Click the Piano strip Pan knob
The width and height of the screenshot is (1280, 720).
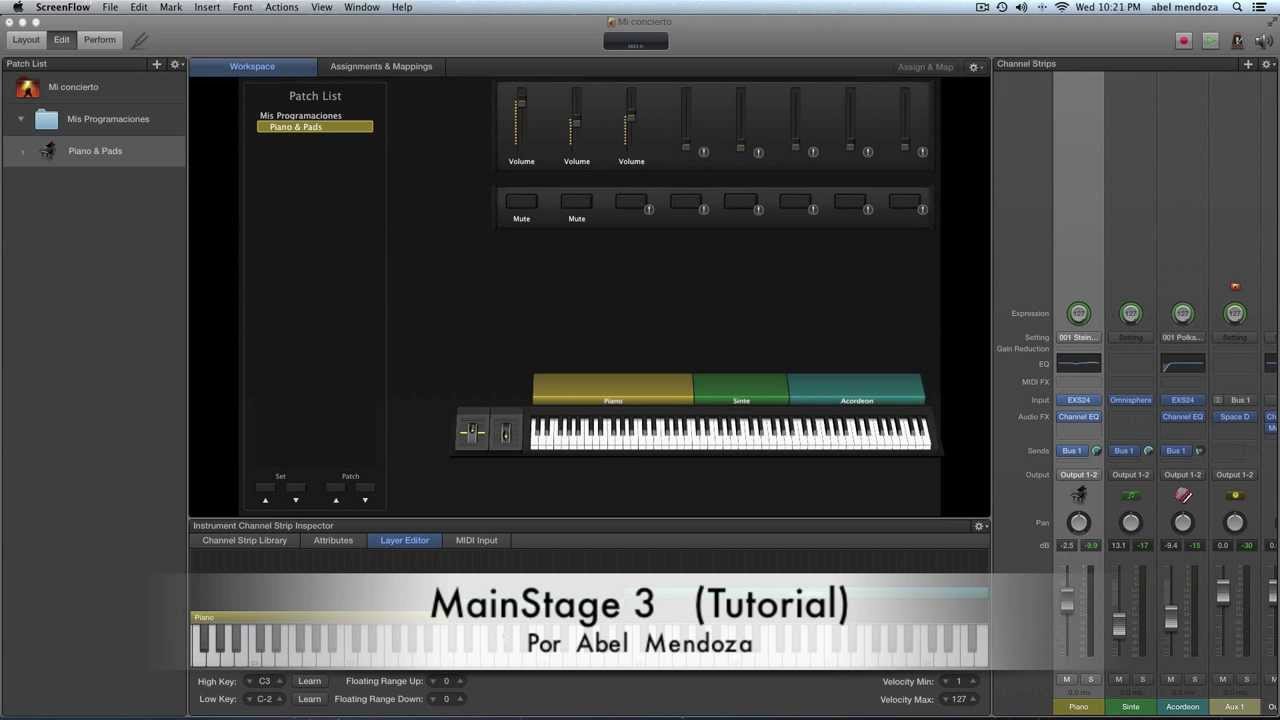tap(1078, 523)
